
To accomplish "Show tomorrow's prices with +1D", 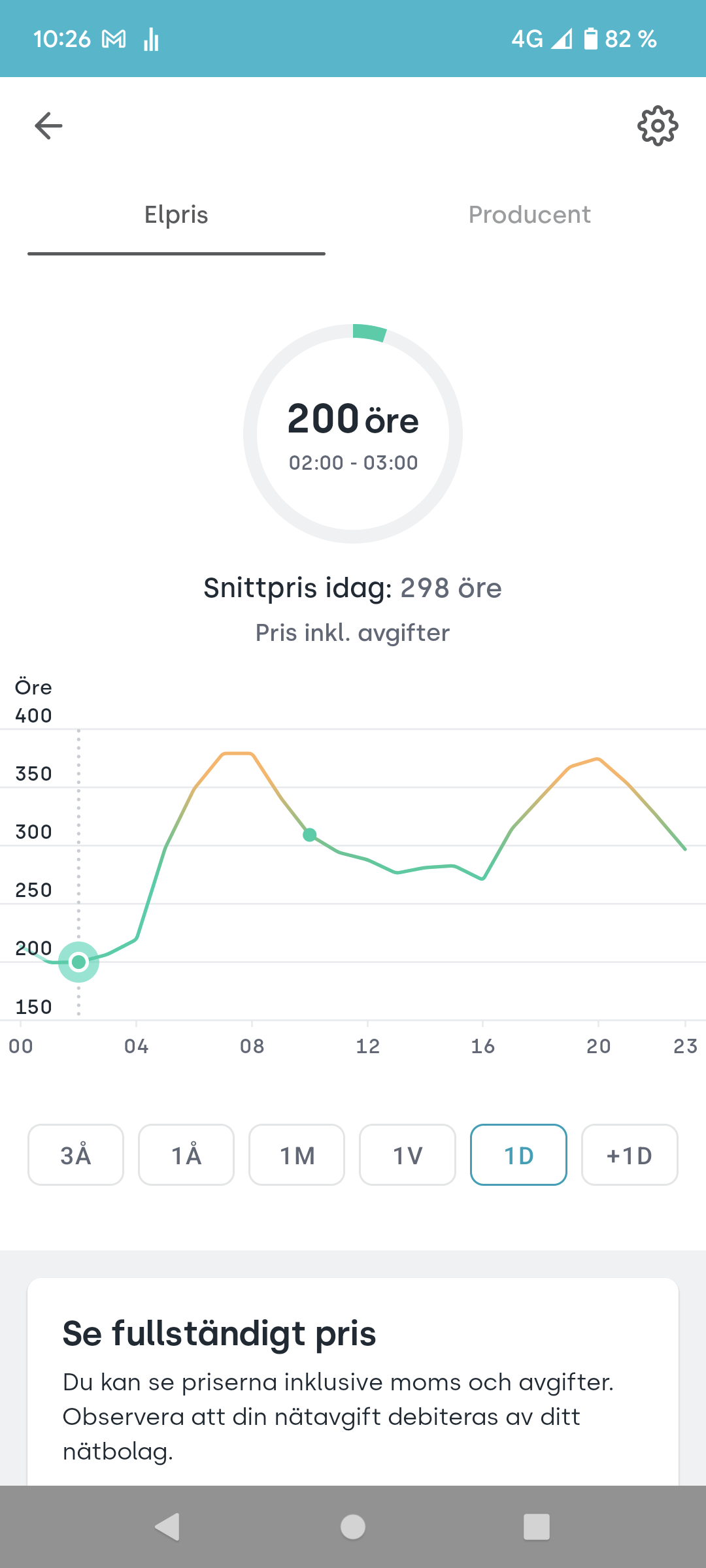I will tap(629, 1154).
